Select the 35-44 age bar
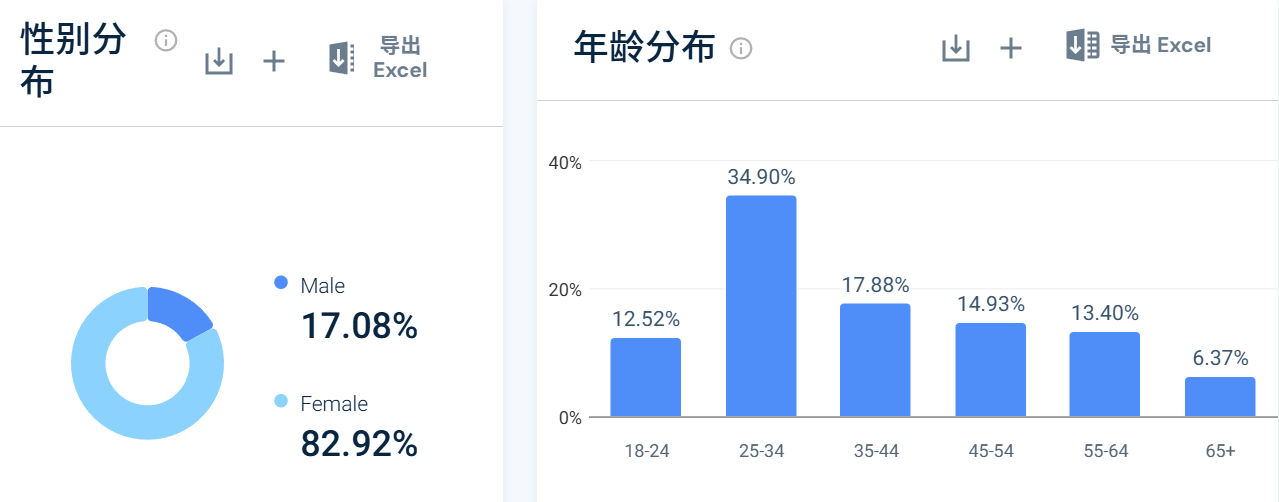This screenshot has height=502, width=1279. 875,360
